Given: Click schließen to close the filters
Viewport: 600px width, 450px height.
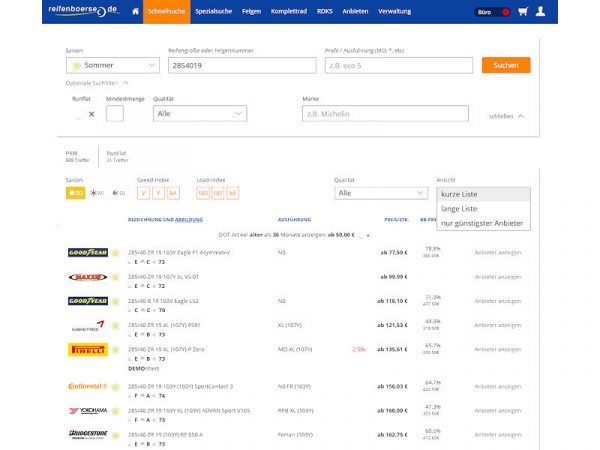Looking at the screenshot, I should click(506, 116).
